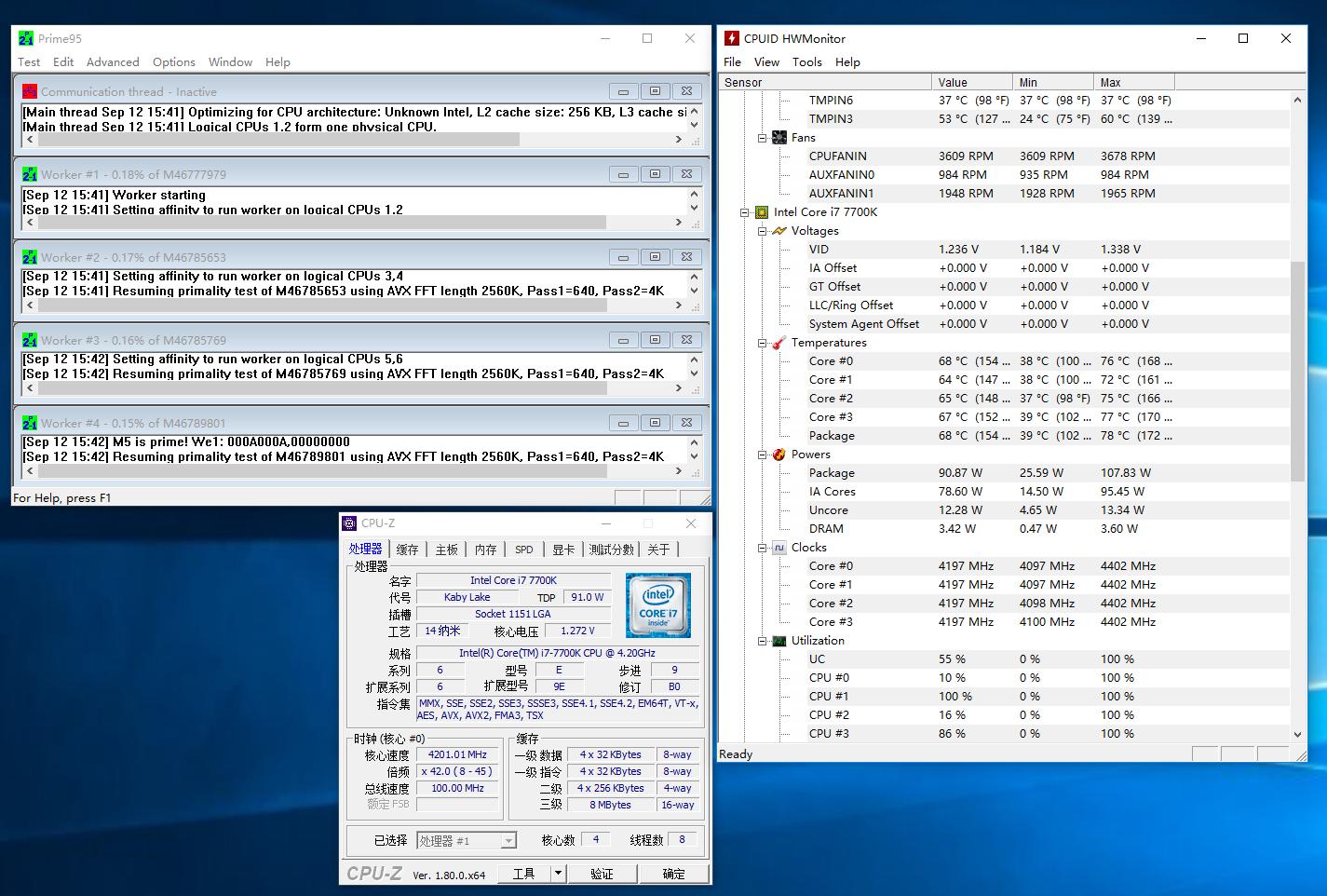1327x896 pixels.
Task: Click the Intel Core i7 7700K chip icon
Action: (x=762, y=212)
